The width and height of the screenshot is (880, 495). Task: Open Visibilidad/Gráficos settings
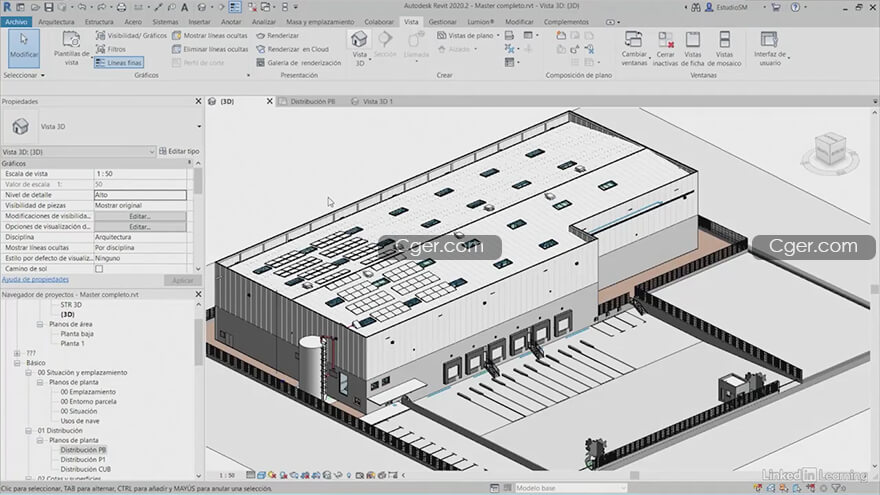[x=131, y=35]
